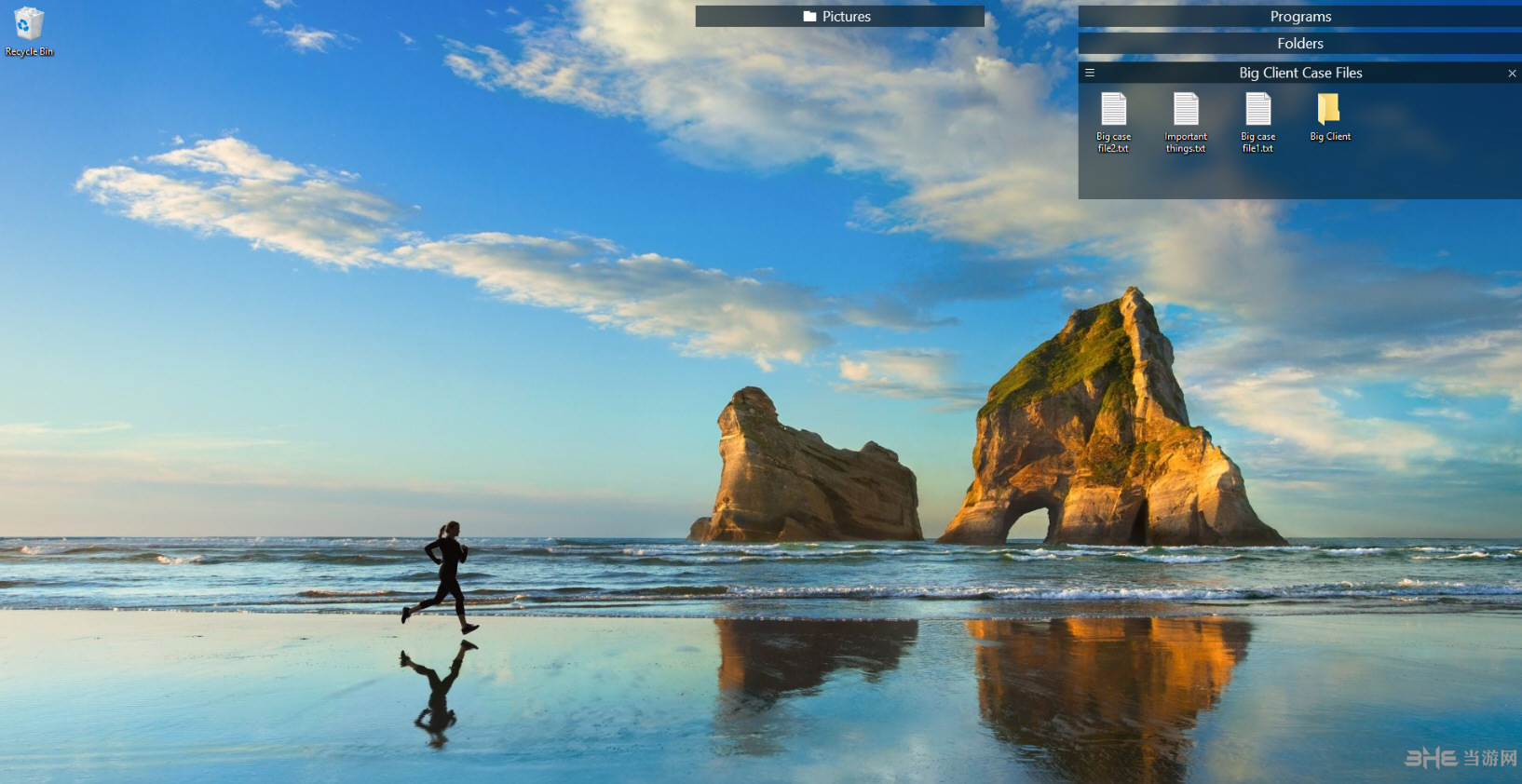Expand the Programs fence
This screenshot has height=784, width=1522.
click(x=1300, y=17)
